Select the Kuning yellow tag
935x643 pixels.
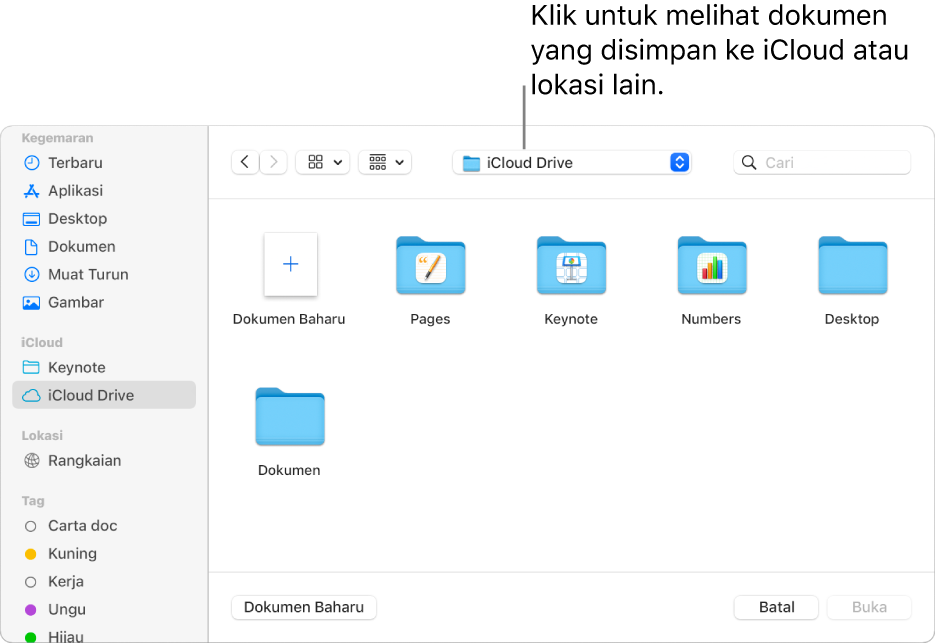coord(60,554)
